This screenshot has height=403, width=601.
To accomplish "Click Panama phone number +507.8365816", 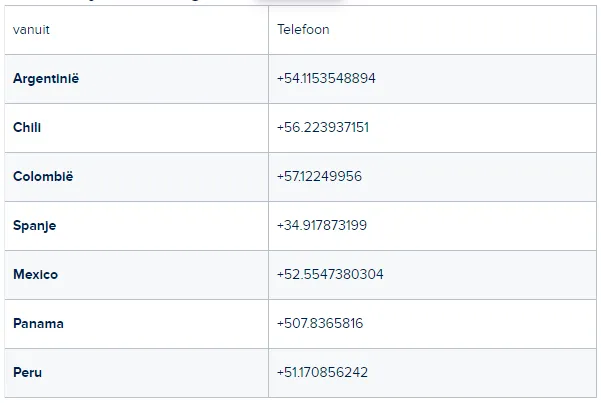I will [320, 323].
